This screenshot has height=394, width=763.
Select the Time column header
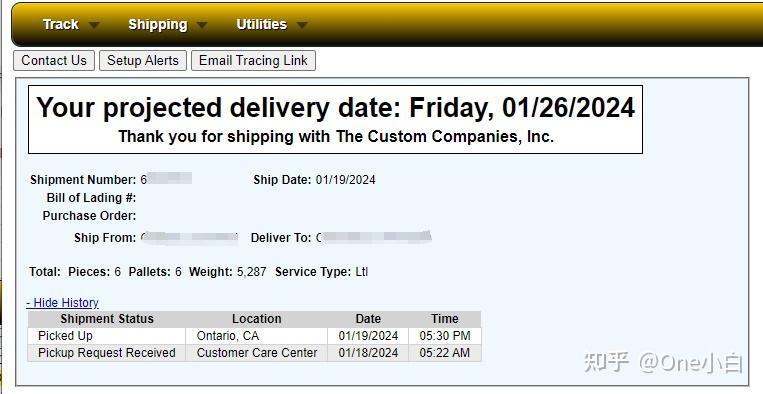pyautogui.click(x=445, y=319)
